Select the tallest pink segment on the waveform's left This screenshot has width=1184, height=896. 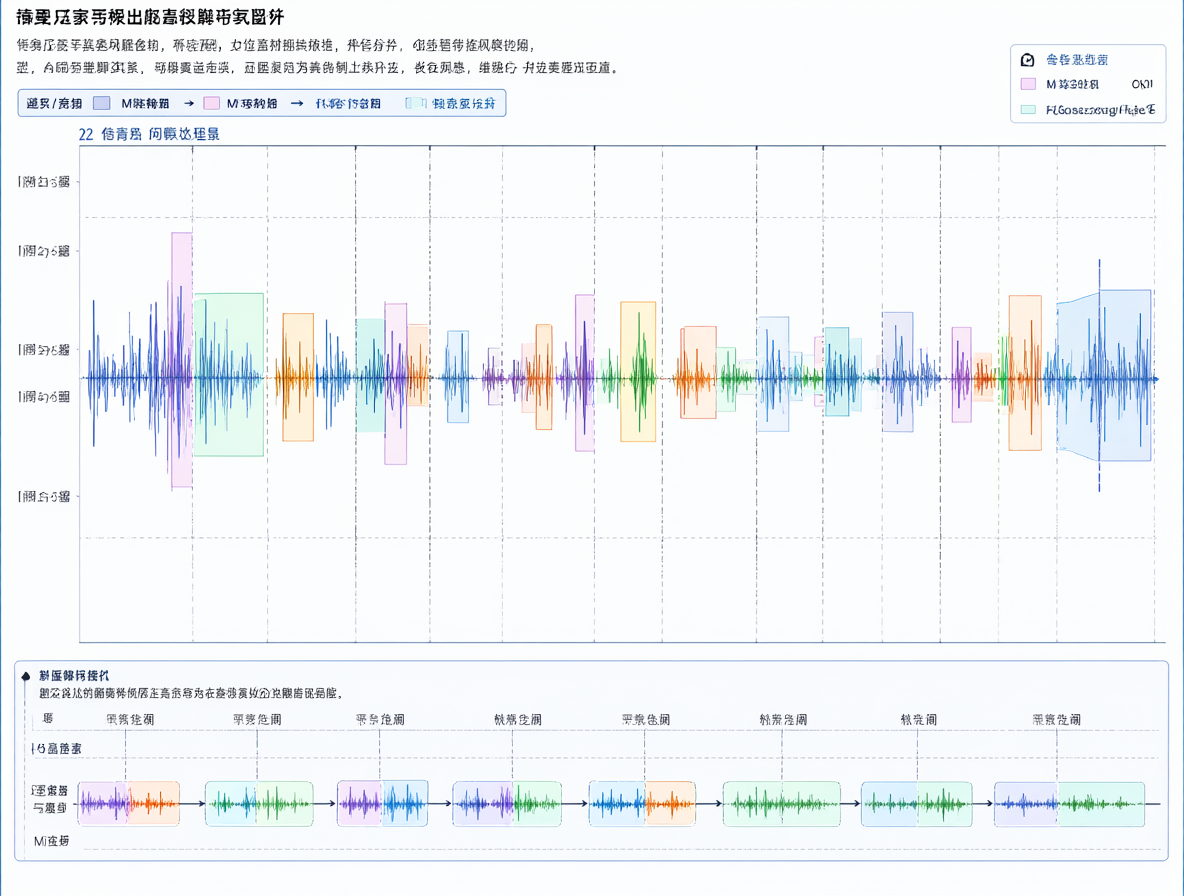181,360
